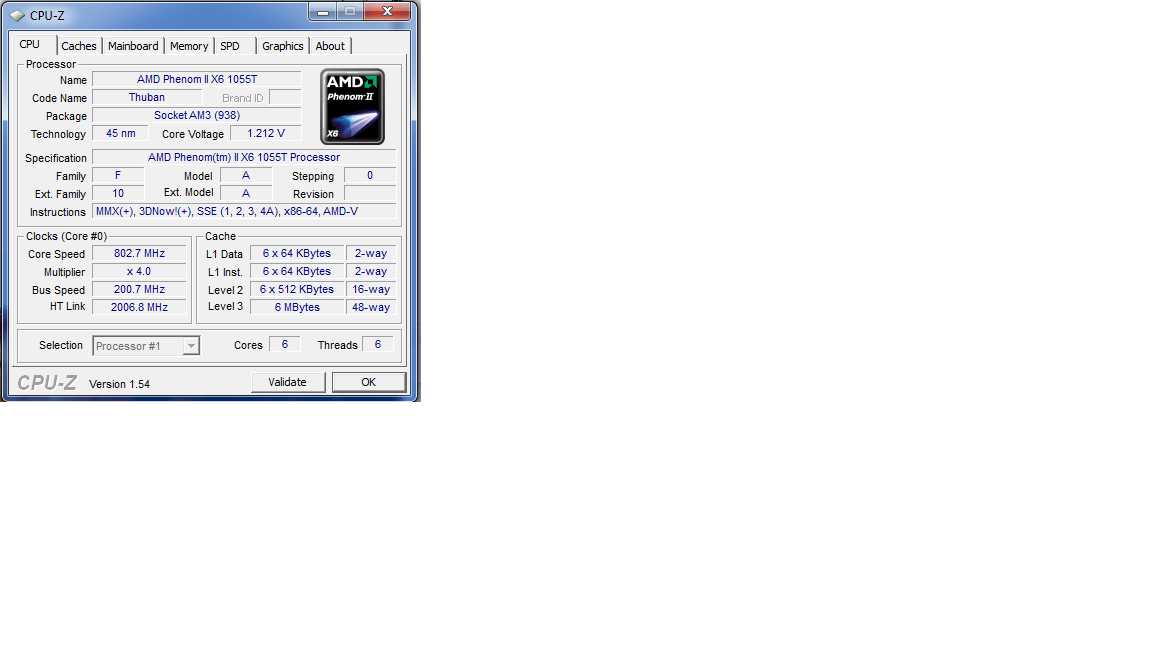Select the Memory tab
This screenshot has width=1152, height=648.
[x=189, y=46]
